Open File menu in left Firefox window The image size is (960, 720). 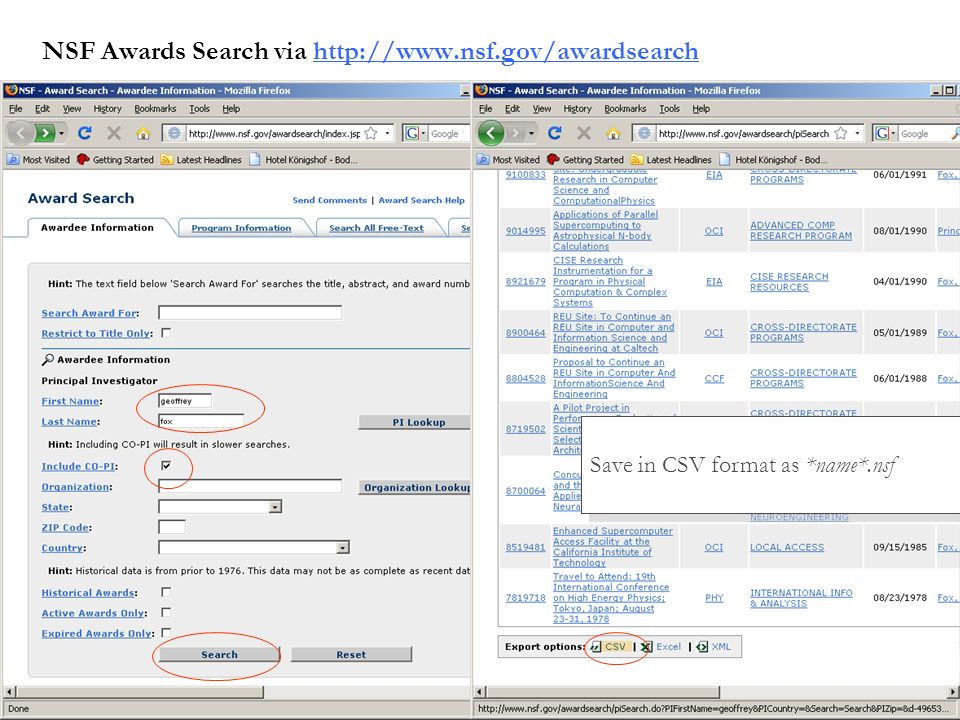tap(15, 108)
